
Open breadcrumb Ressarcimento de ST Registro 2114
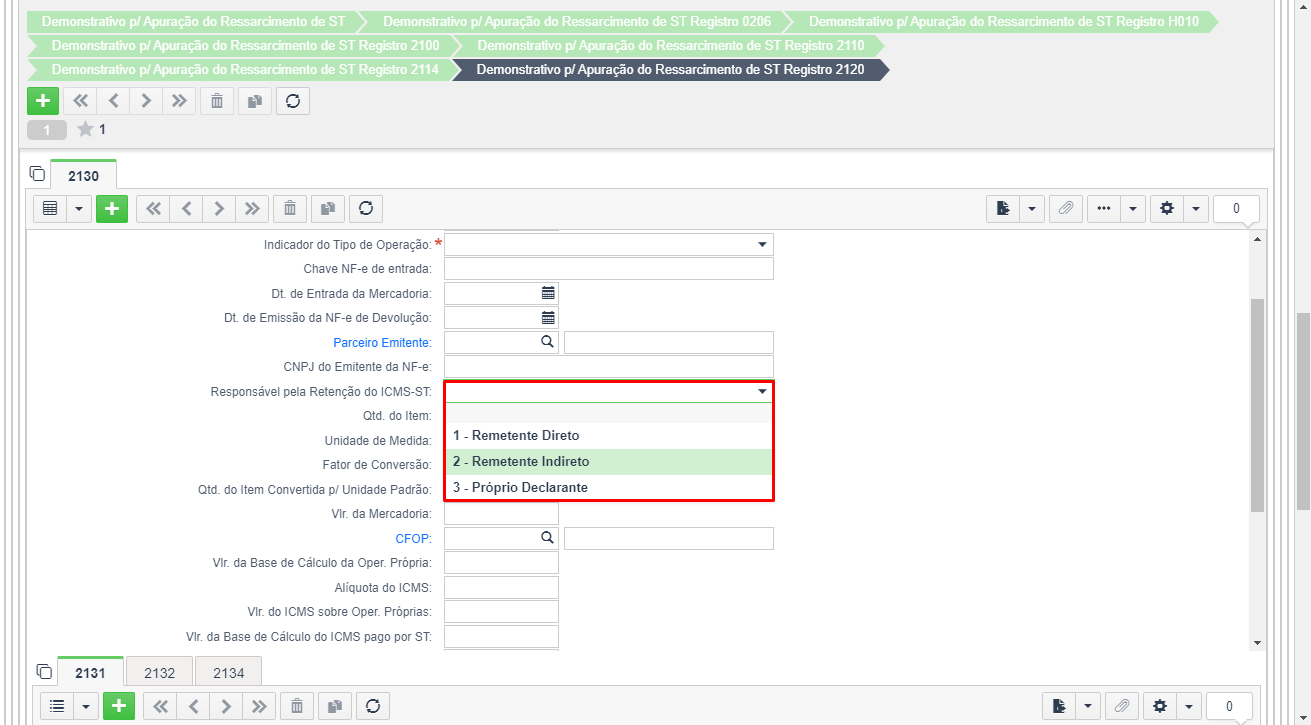pos(245,69)
